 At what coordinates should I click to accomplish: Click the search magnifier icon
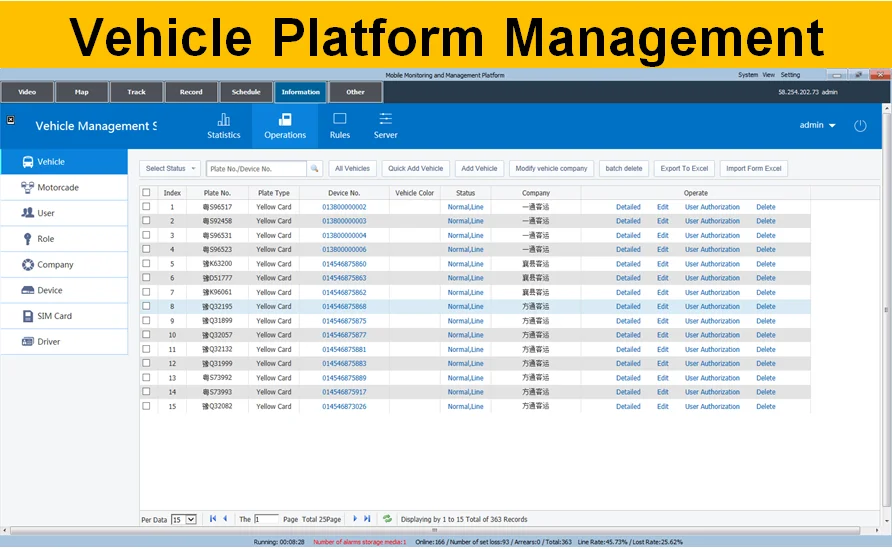(314, 169)
